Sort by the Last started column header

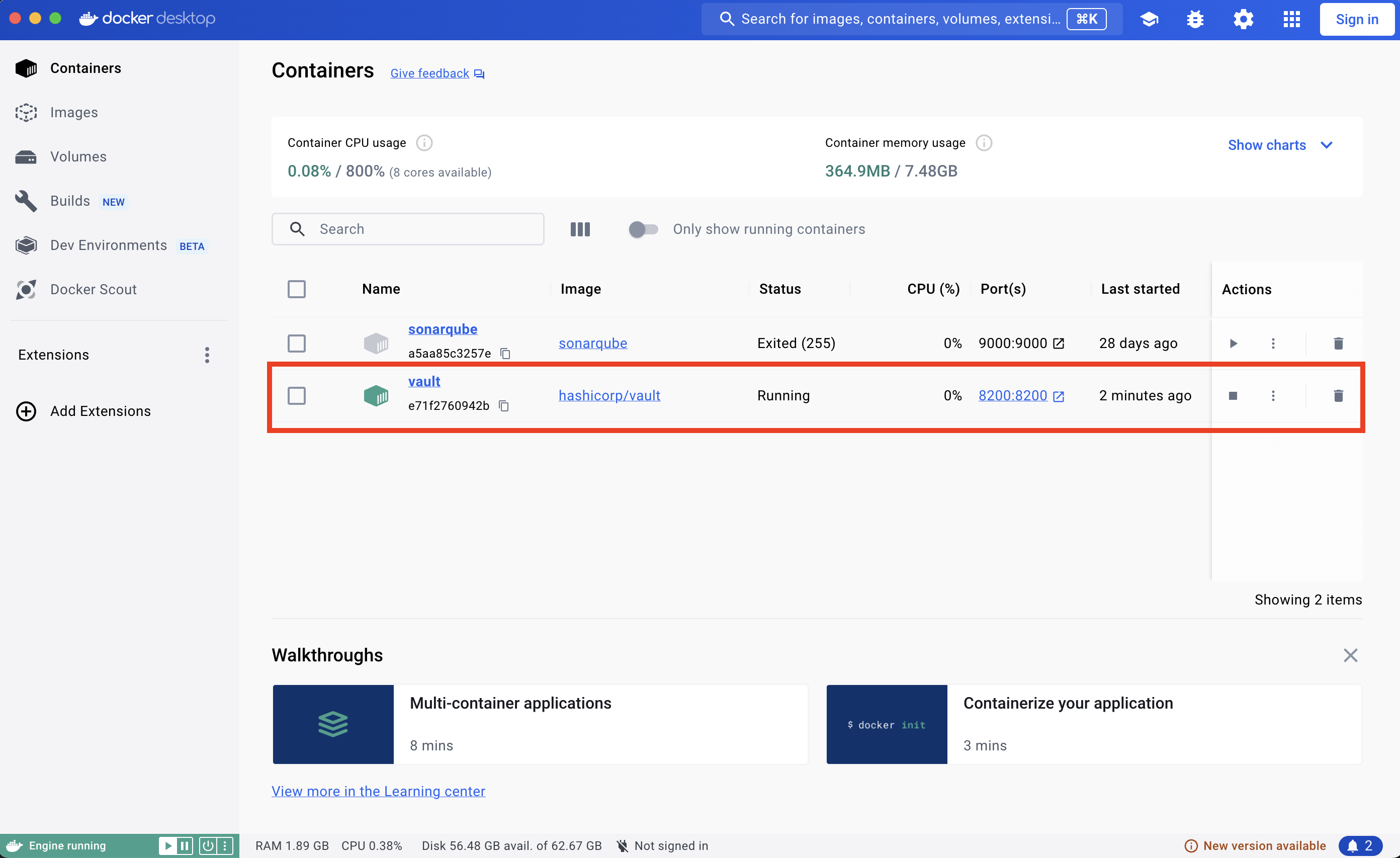(x=1140, y=289)
